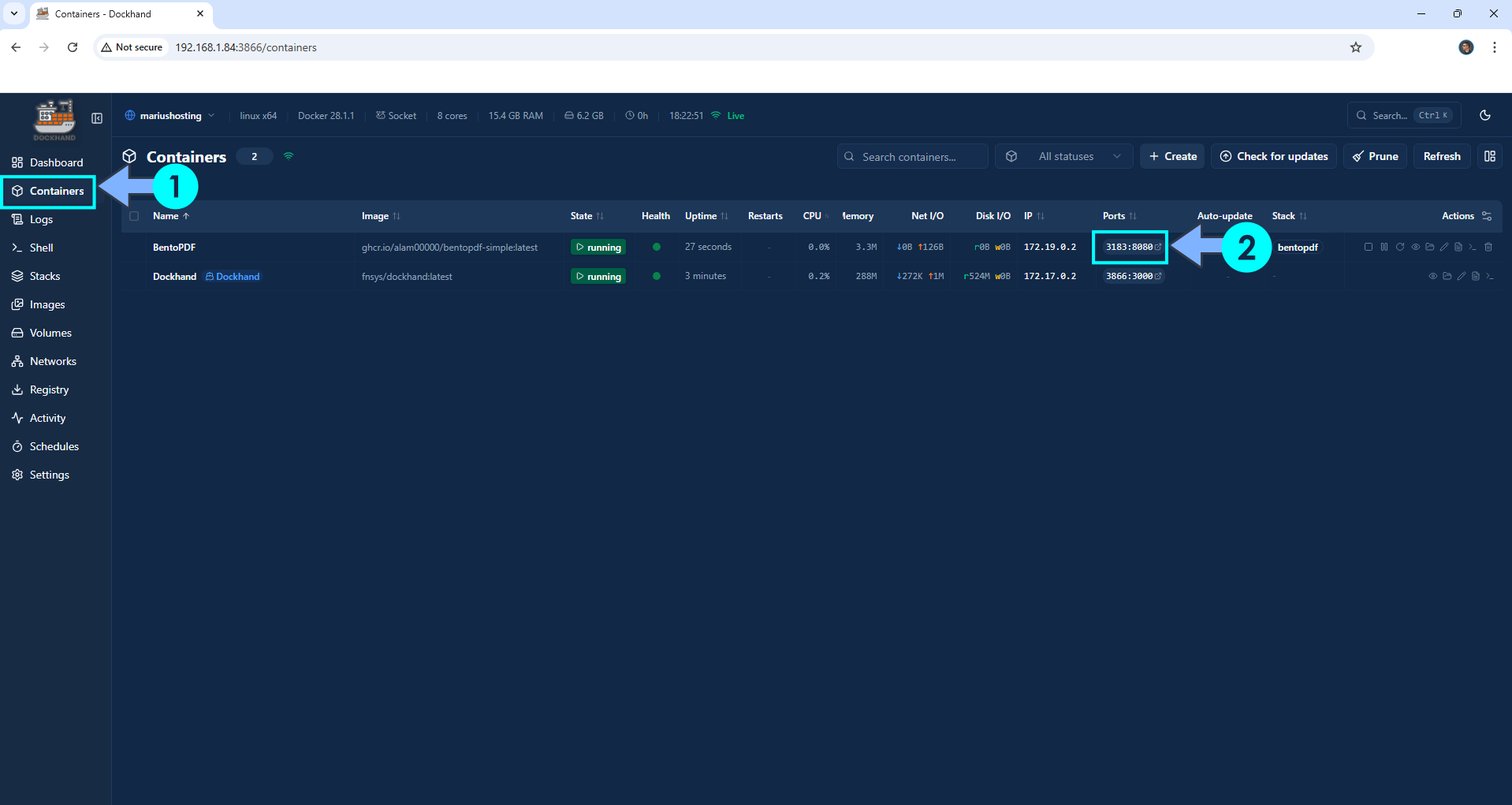Open the 3183:8080 port link for BentoPDF
Image resolution: width=1512 pixels, height=805 pixels.
pos(1129,247)
